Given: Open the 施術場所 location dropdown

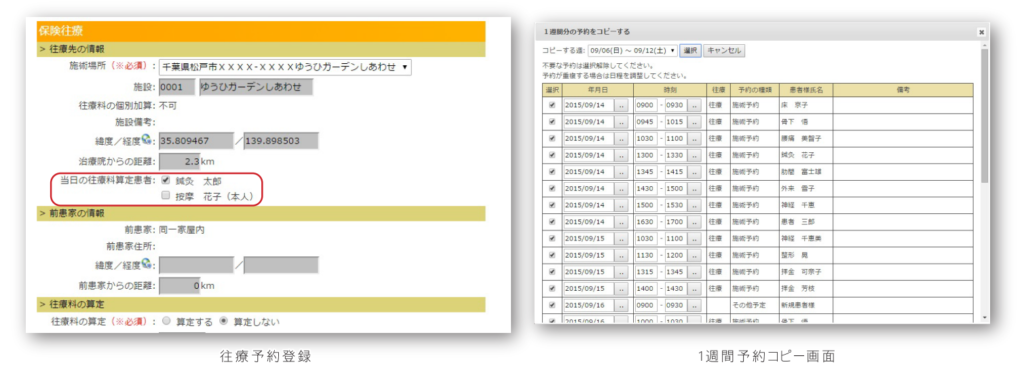Looking at the screenshot, I should pos(285,67).
